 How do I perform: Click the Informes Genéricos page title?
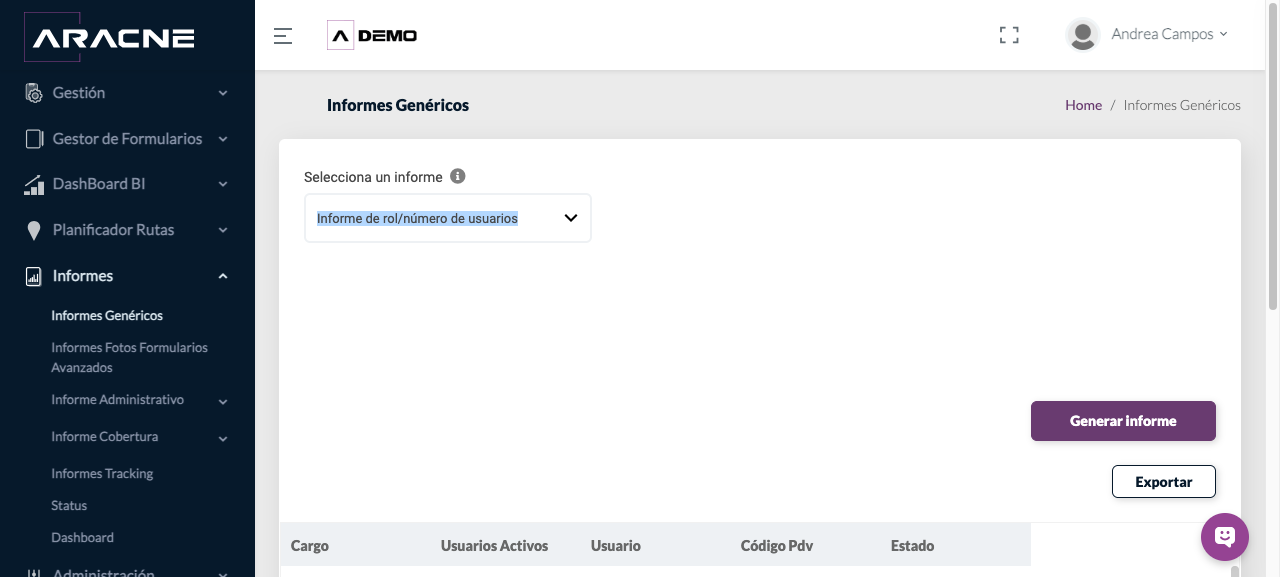[398, 105]
